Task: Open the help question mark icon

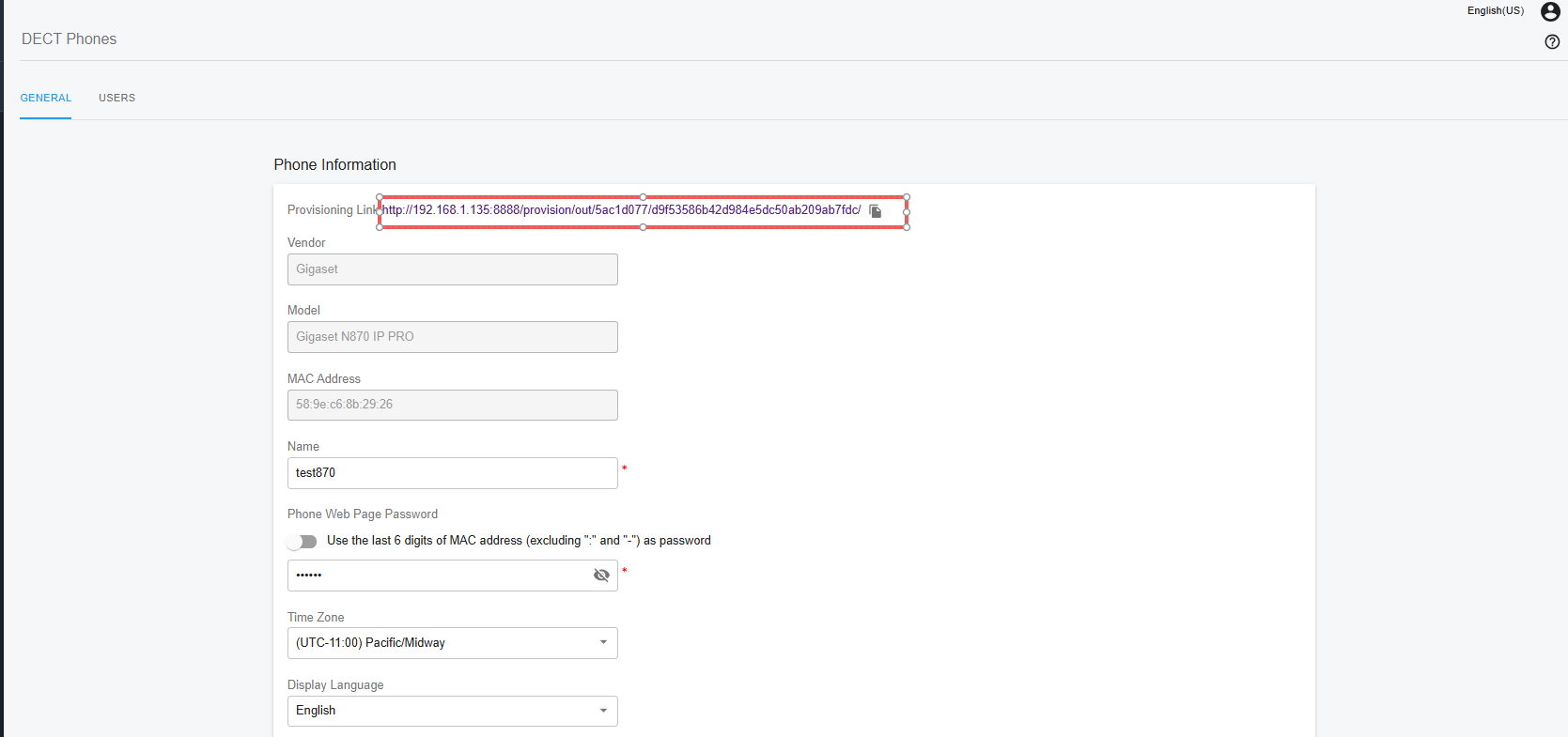Action: [1552, 42]
